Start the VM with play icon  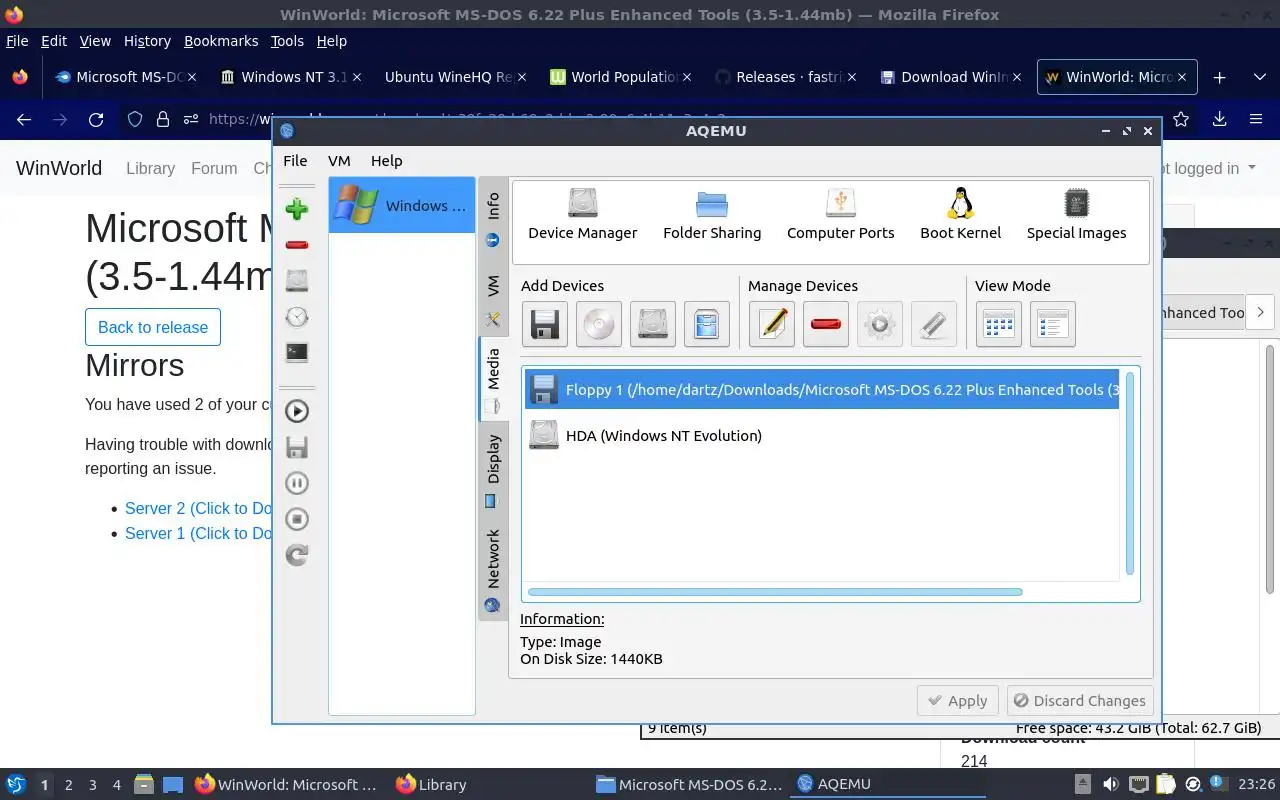click(x=296, y=411)
